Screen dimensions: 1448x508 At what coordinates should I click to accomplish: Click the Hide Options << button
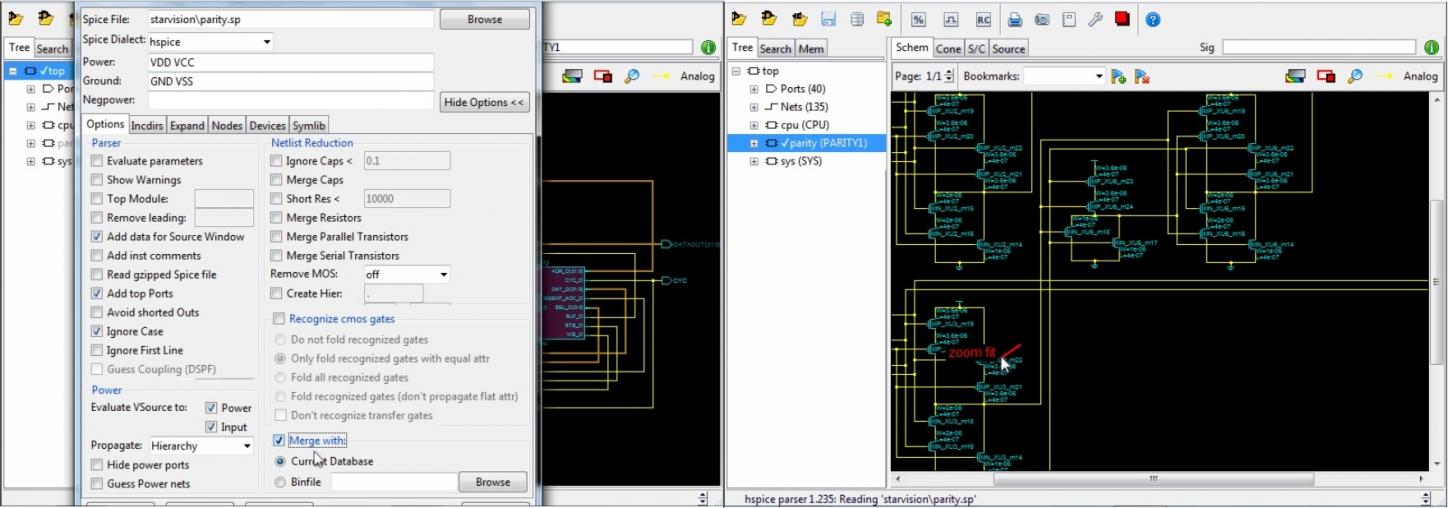(x=484, y=102)
